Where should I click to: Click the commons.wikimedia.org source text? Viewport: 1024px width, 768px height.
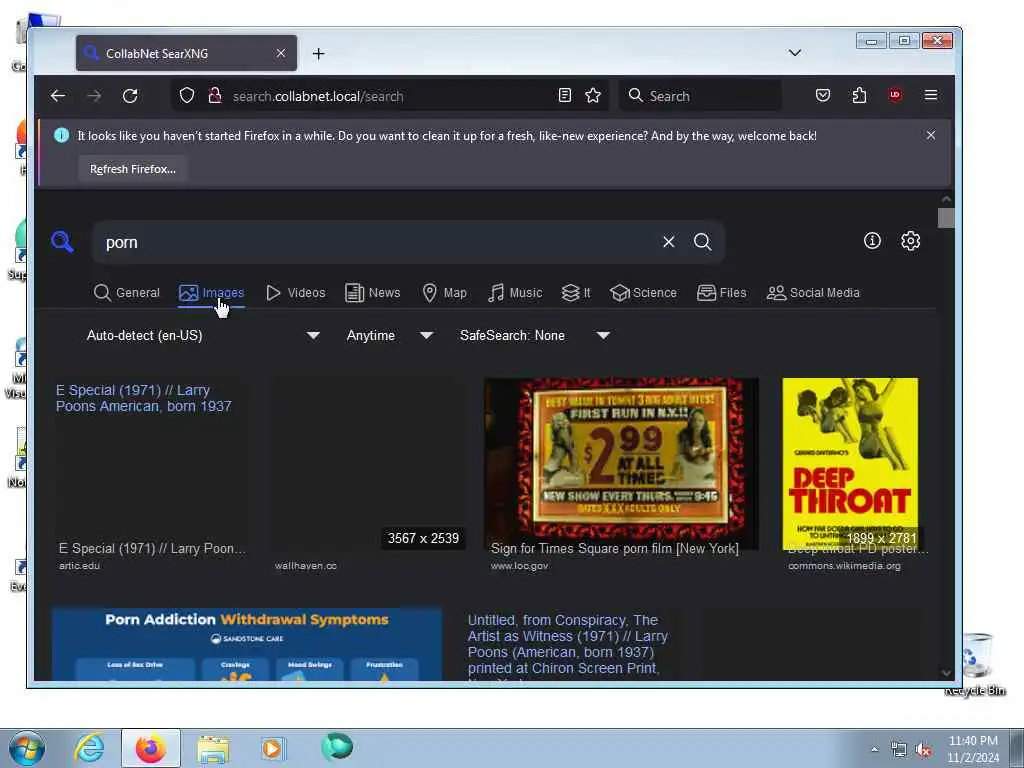coord(844,566)
